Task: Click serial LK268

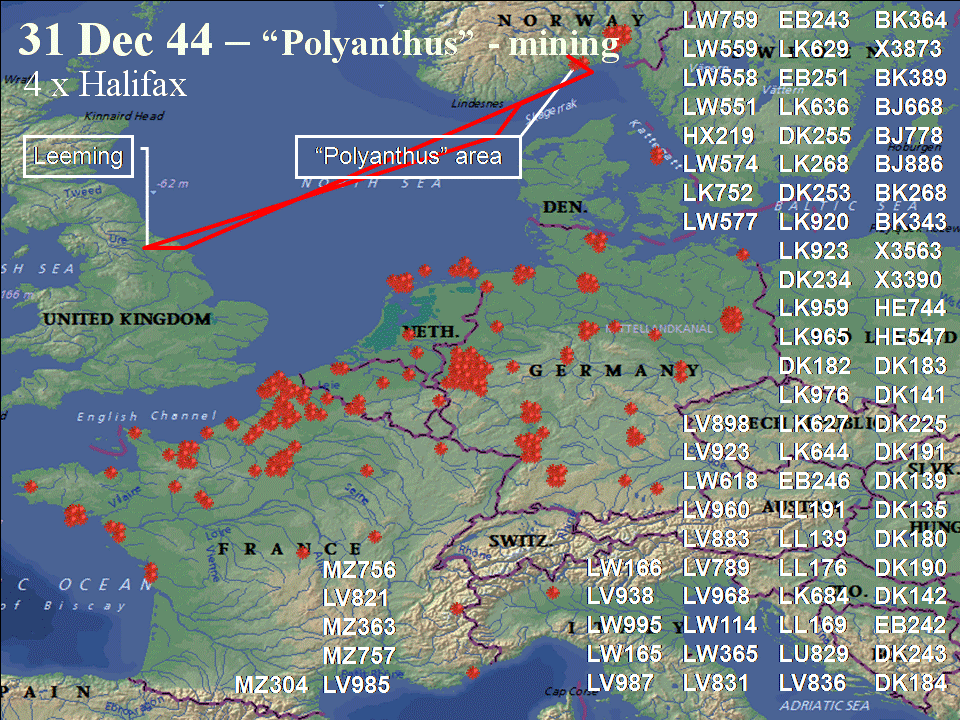Action: pos(814,164)
